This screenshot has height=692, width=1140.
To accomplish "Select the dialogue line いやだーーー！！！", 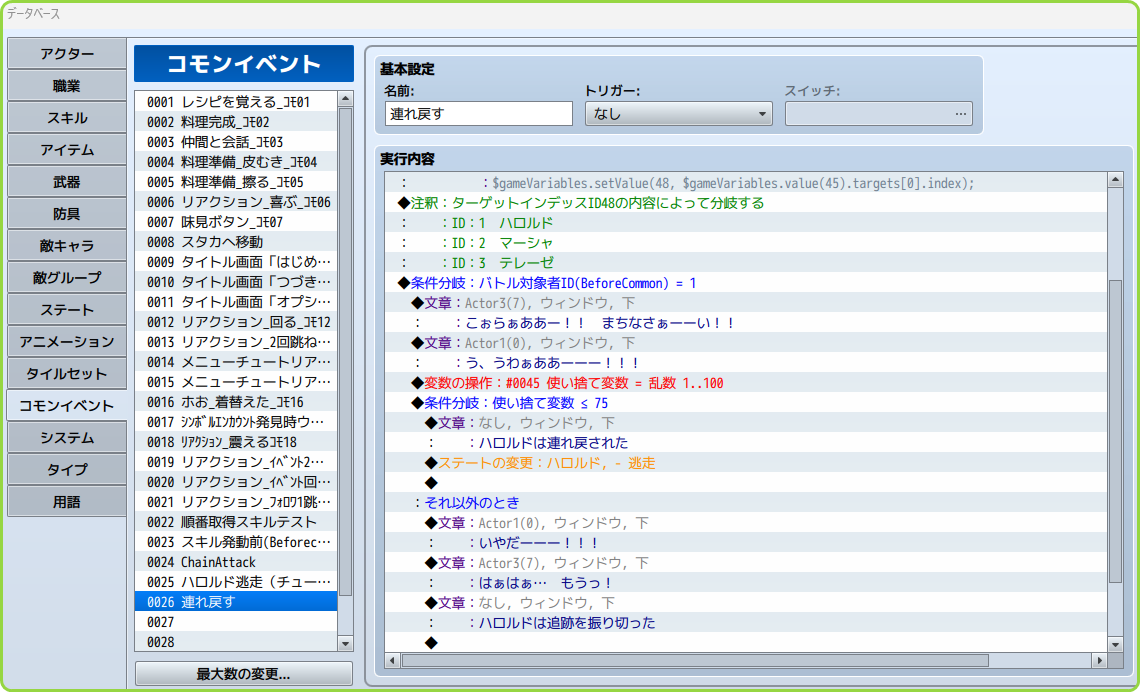I will click(745, 543).
